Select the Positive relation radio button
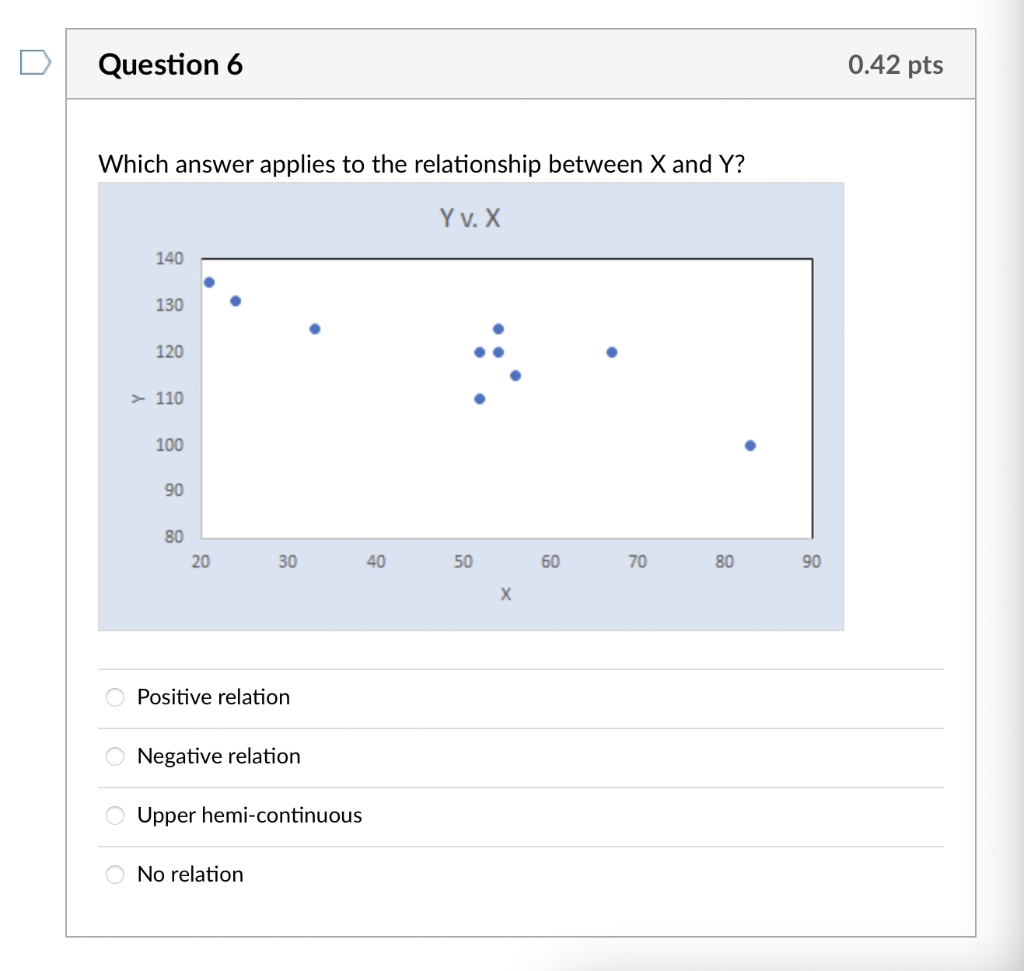Screen dimensions: 1024x971 (115, 697)
